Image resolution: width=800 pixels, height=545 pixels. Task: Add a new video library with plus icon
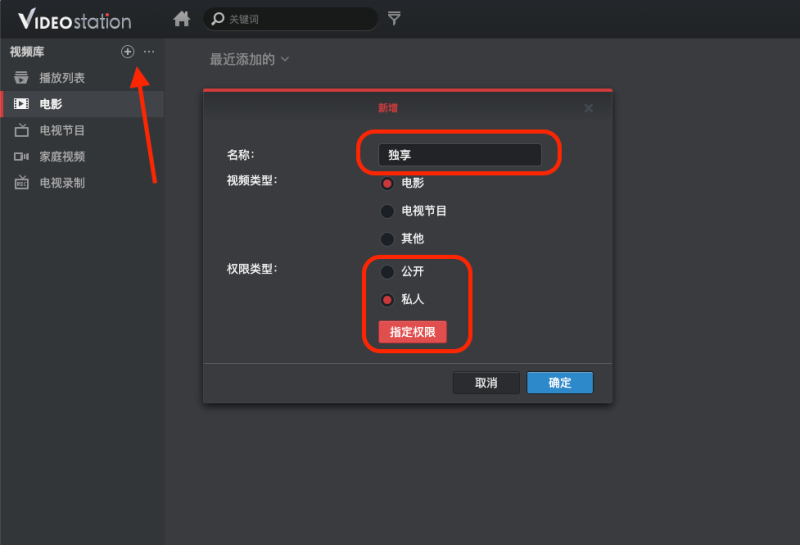click(128, 52)
